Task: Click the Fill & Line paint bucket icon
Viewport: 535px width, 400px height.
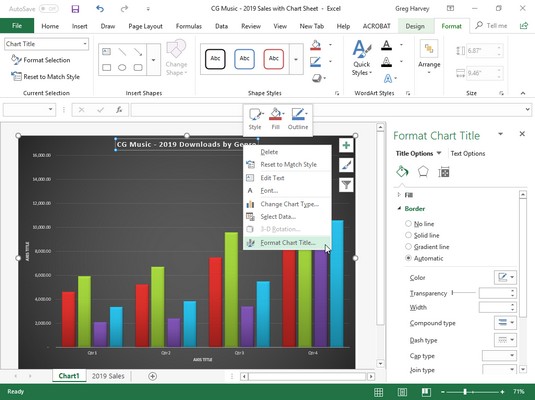Action: pos(402,171)
